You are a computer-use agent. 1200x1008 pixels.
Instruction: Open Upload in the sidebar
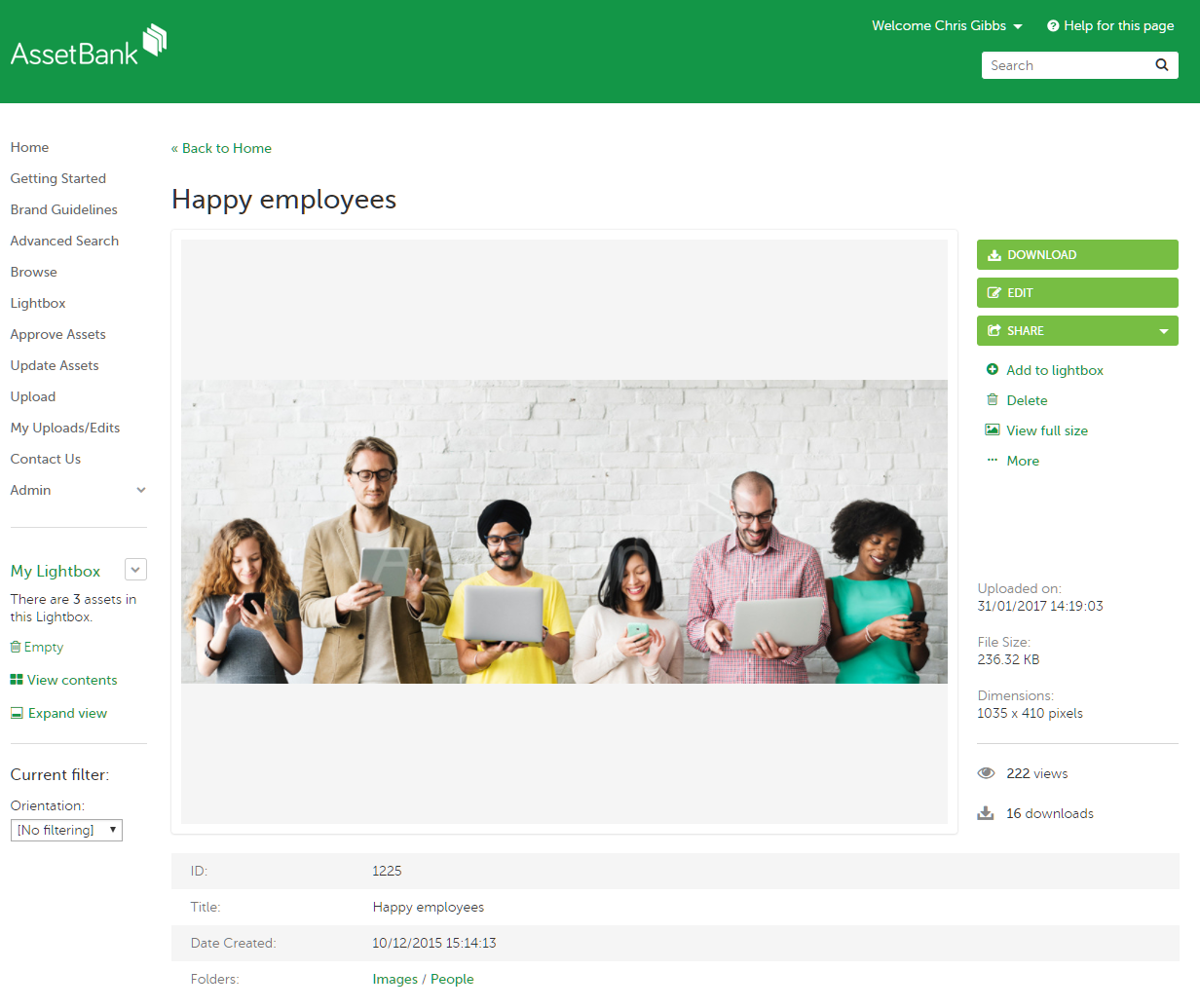click(33, 396)
